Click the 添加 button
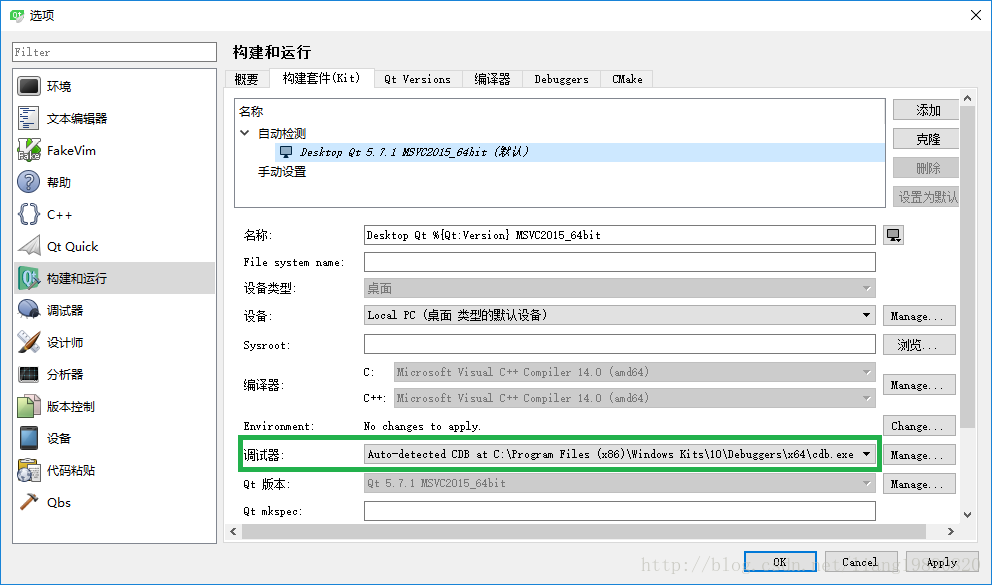Viewport: 992px width, 585px height. (x=927, y=110)
